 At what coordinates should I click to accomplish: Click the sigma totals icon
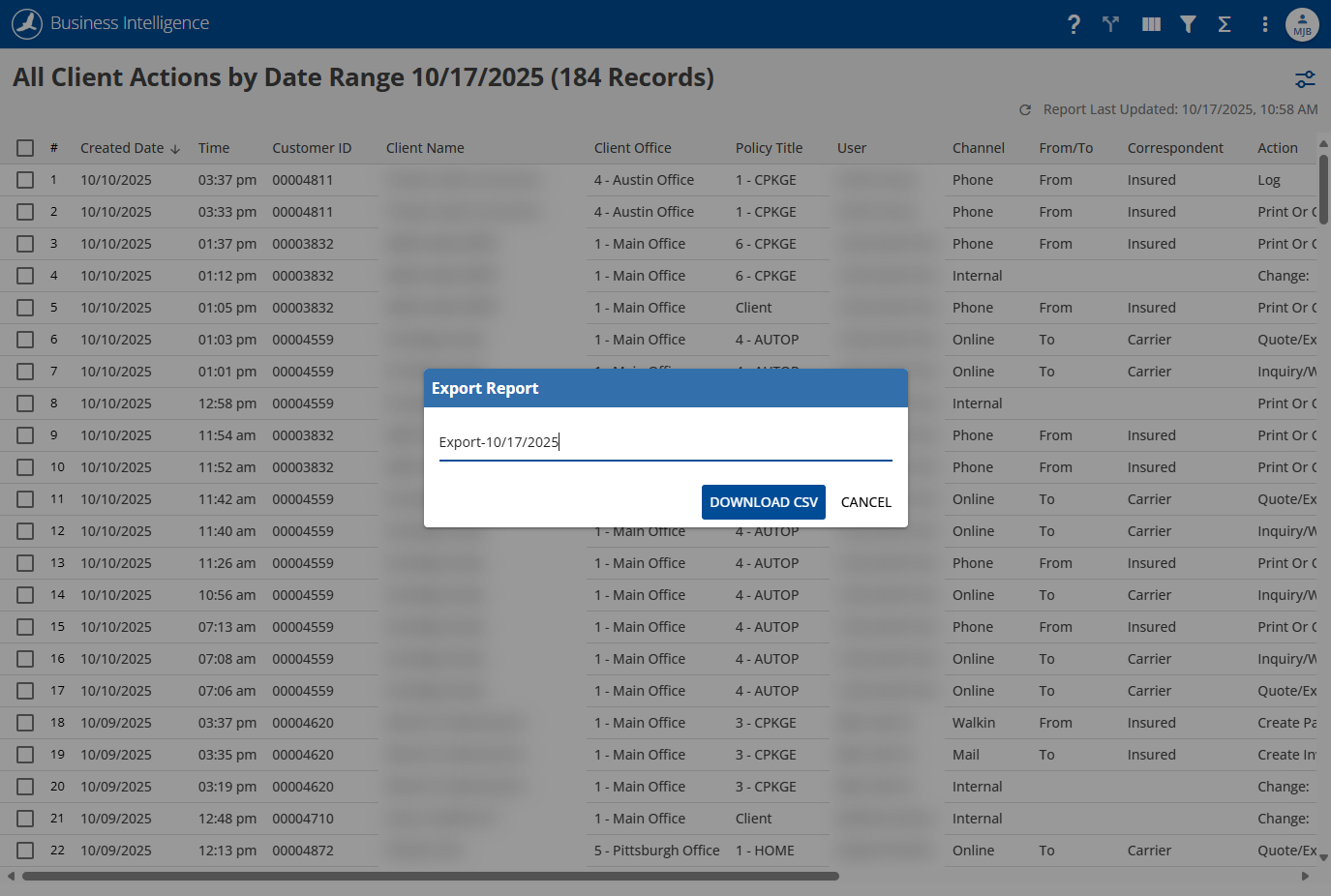click(x=1225, y=24)
